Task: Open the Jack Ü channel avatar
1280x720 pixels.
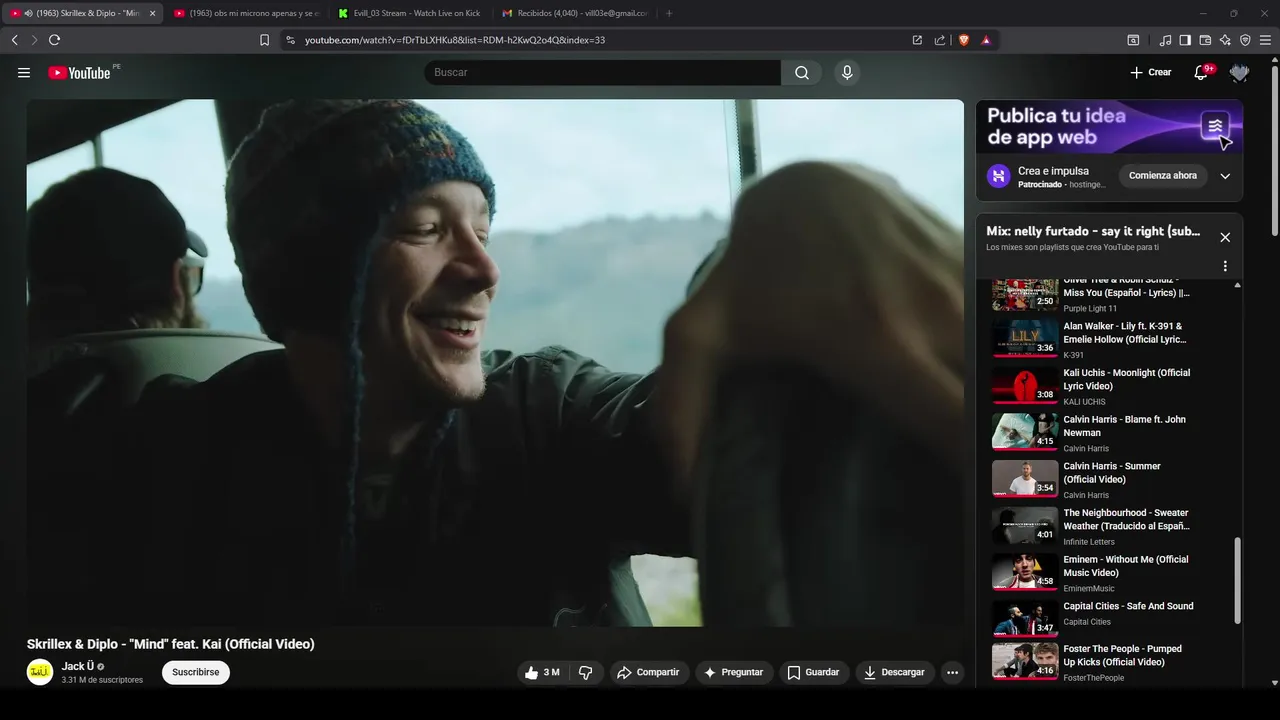Action: click(40, 672)
